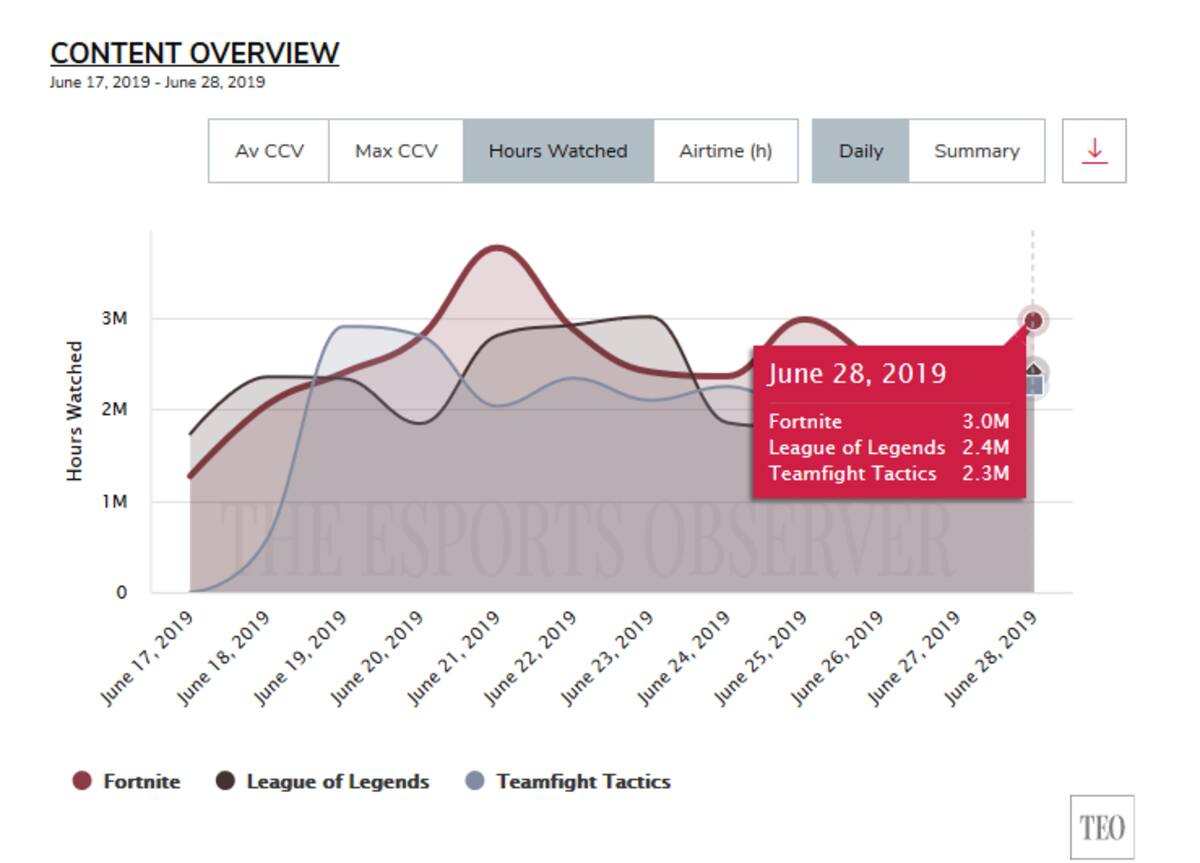This screenshot has width=1200, height=863.
Task: Toggle Fortnite series in the legend
Action: pos(127,782)
